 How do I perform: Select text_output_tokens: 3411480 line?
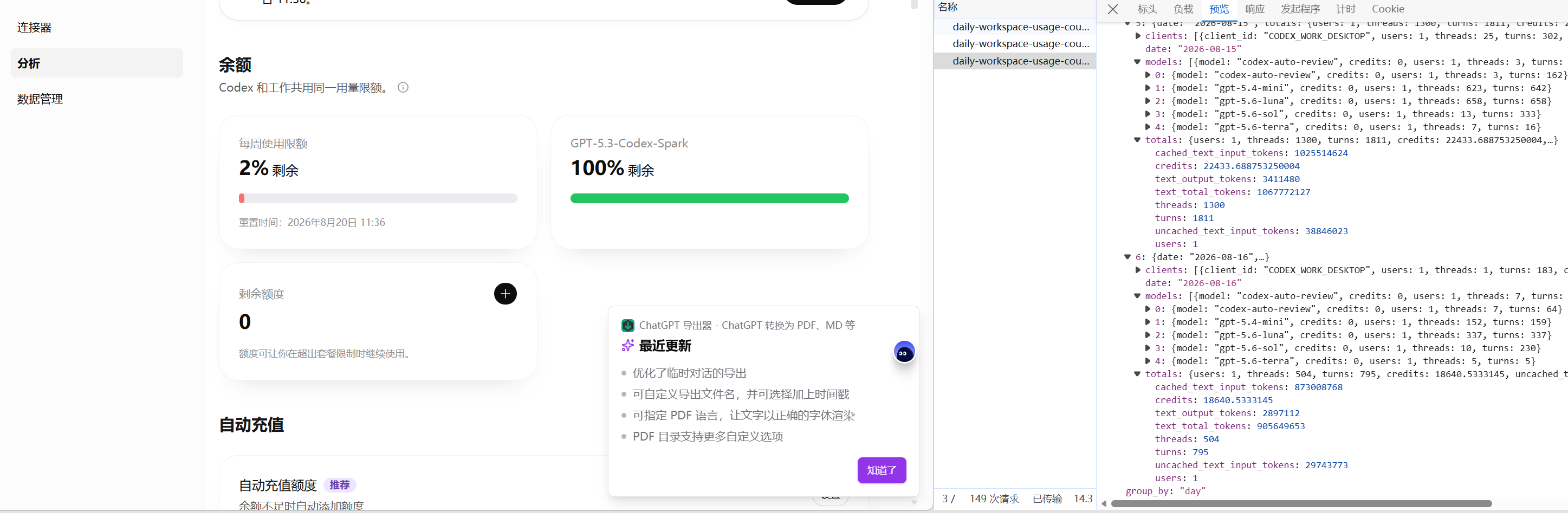tap(1227, 180)
